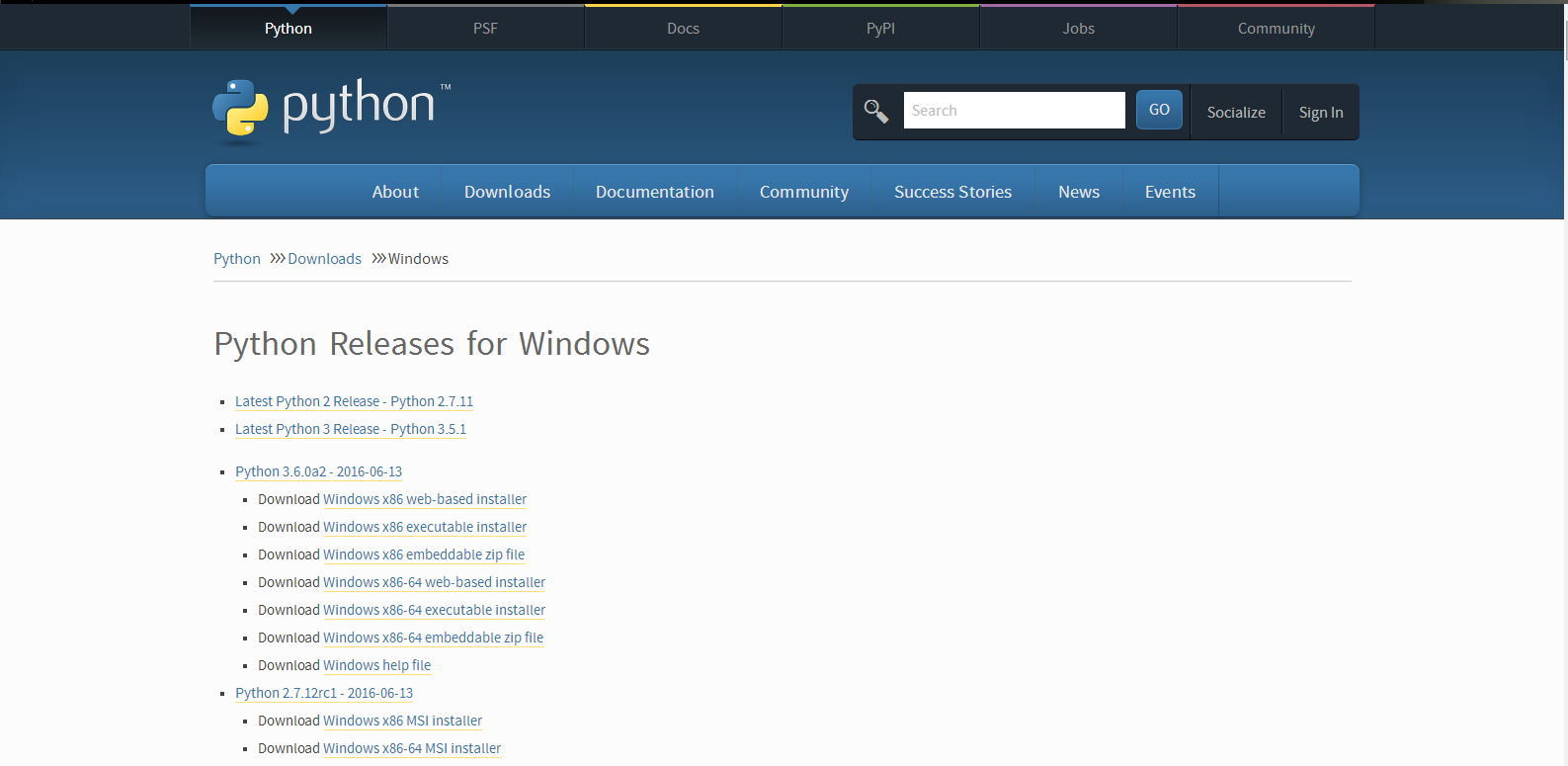
Task: Open the Jobs top tab
Action: coord(1078,29)
